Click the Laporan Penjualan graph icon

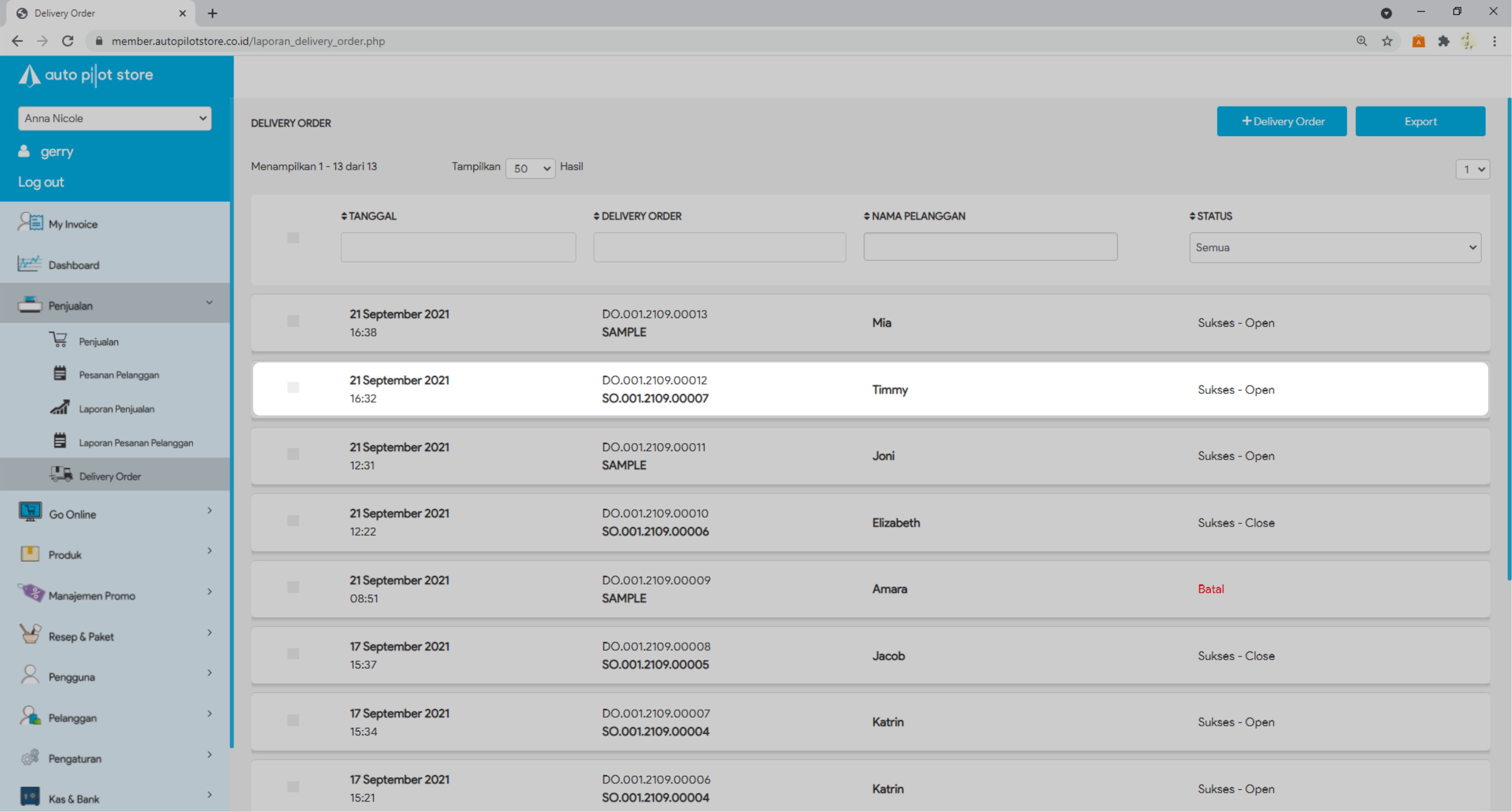60,408
